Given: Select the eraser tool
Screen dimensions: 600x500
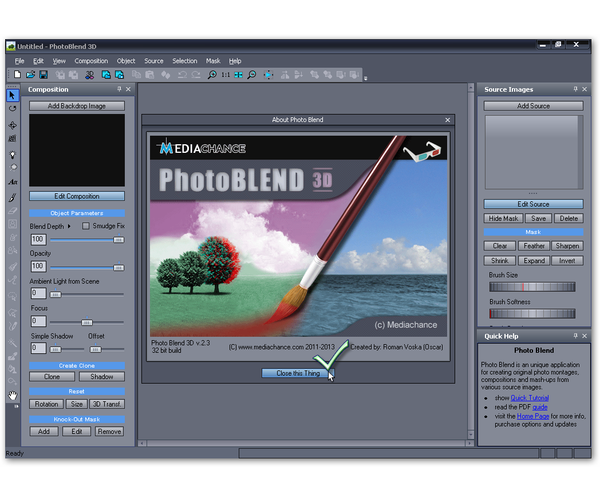Looking at the screenshot, I should (x=12, y=210).
